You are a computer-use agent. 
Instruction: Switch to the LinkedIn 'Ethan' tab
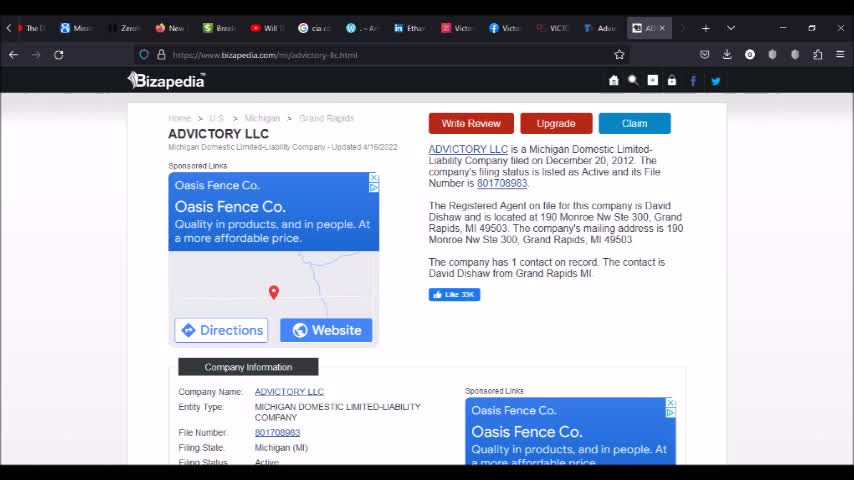410,28
